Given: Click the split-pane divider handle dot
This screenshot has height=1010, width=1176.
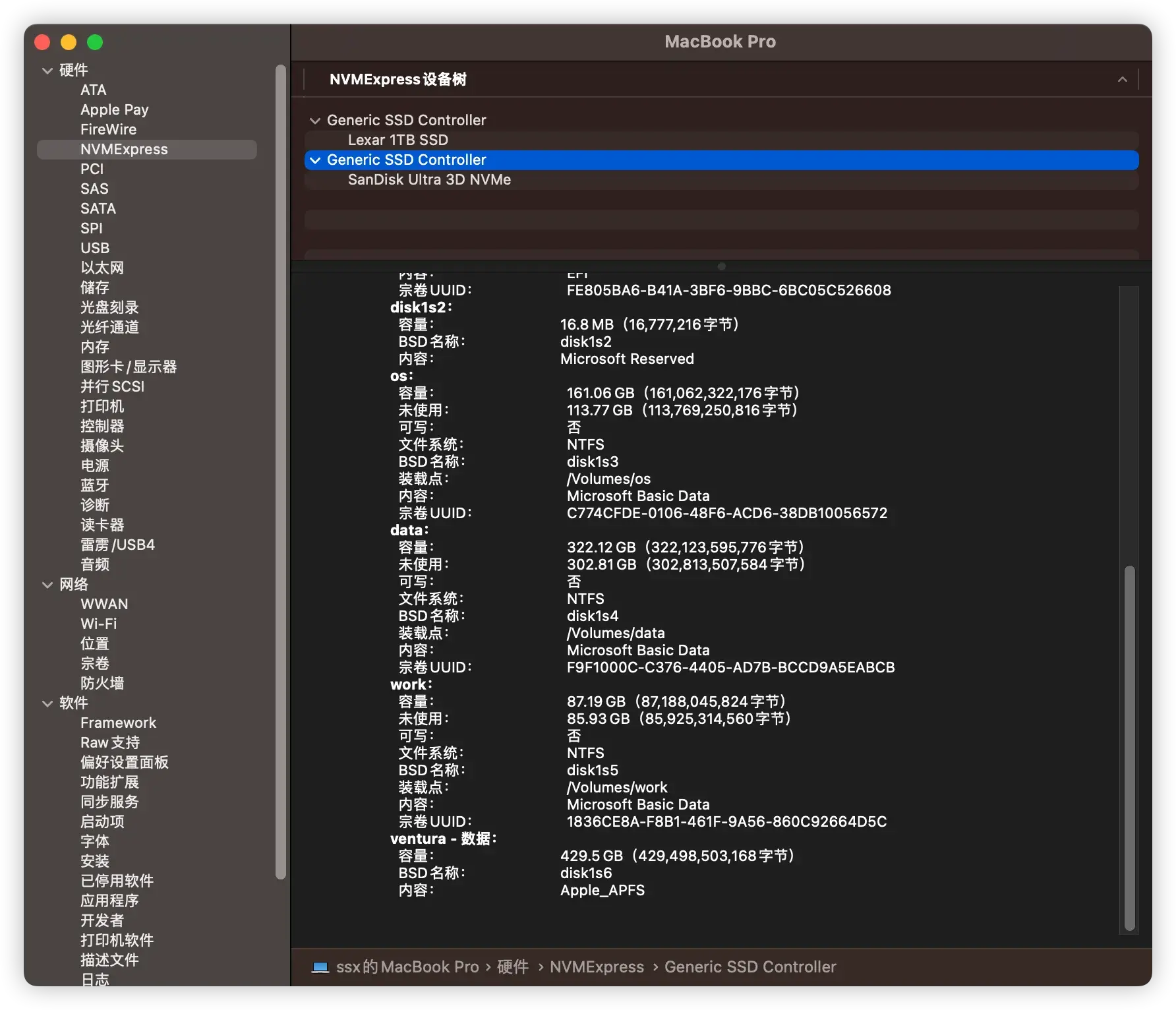Looking at the screenshot, I should (721, 266).
